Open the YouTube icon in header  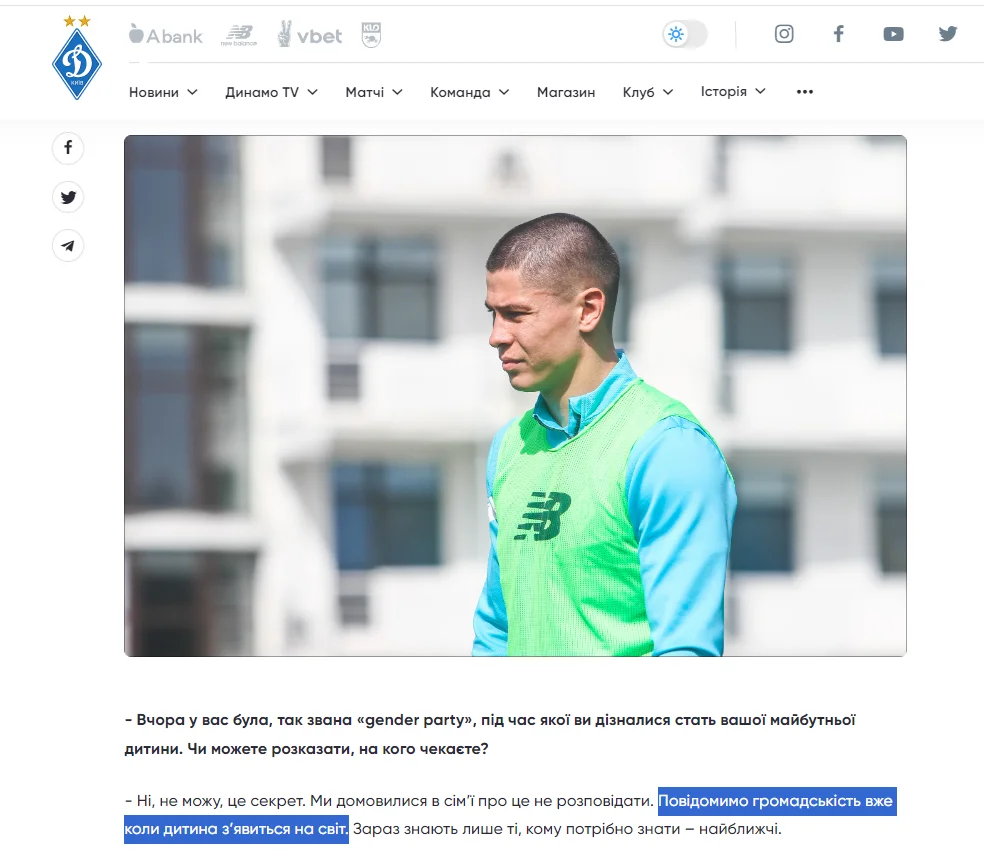[893, 34]
